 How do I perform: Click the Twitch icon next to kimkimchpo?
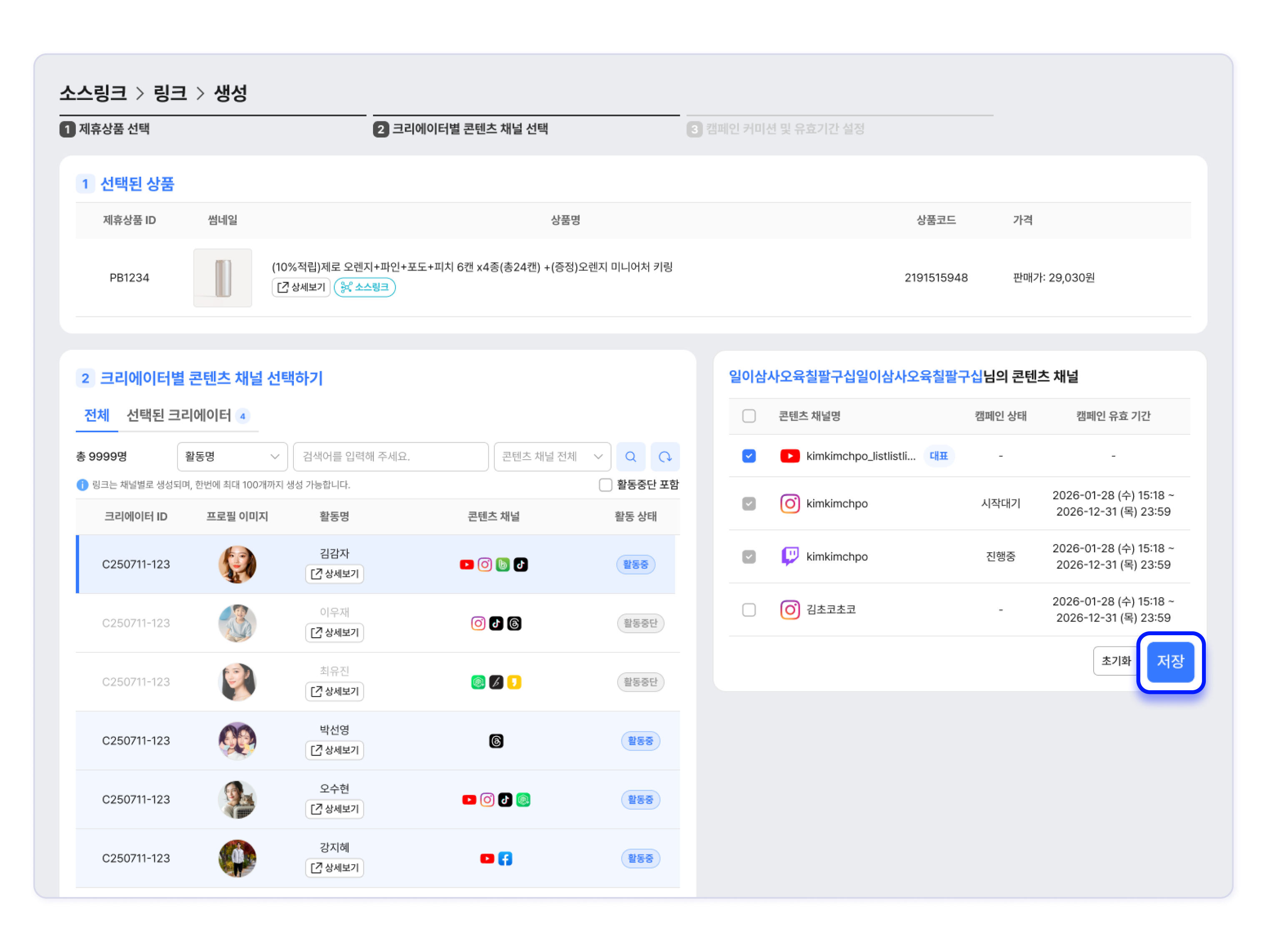pos(790,556)
